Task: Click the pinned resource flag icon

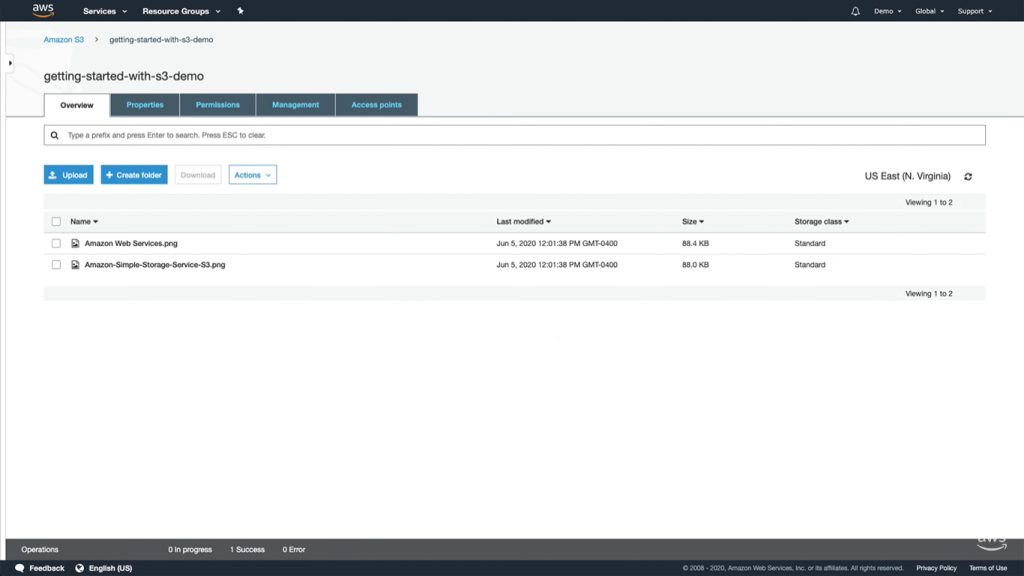Action: click(239, 10)
